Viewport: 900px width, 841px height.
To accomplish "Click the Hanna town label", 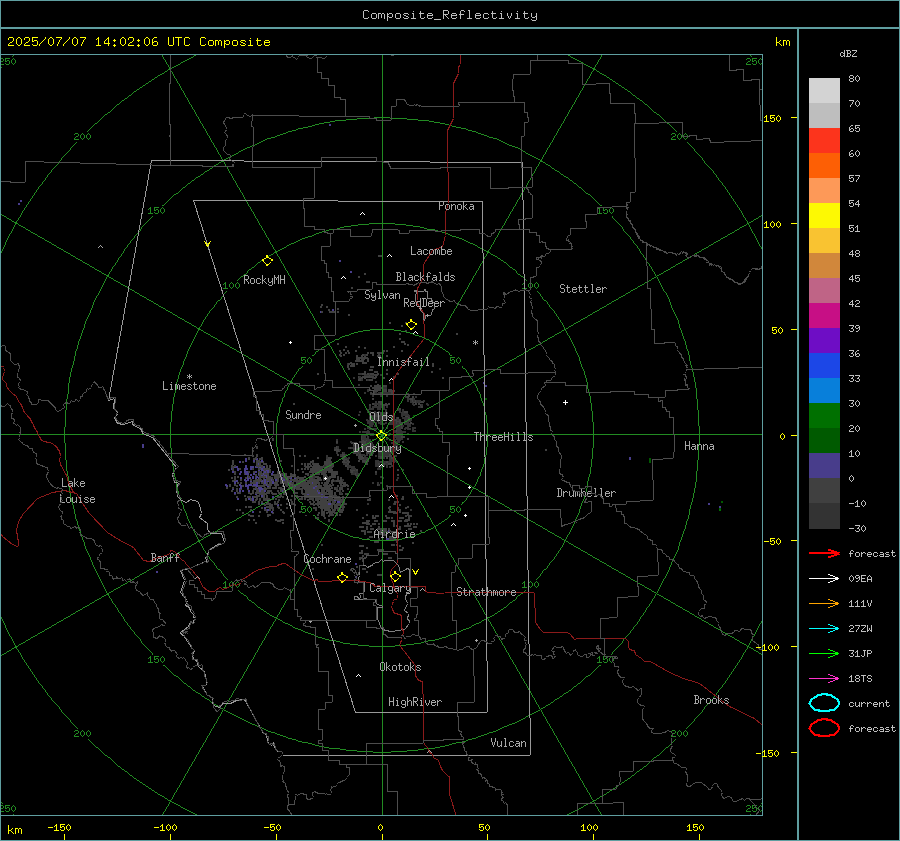I will pos(699,446).
